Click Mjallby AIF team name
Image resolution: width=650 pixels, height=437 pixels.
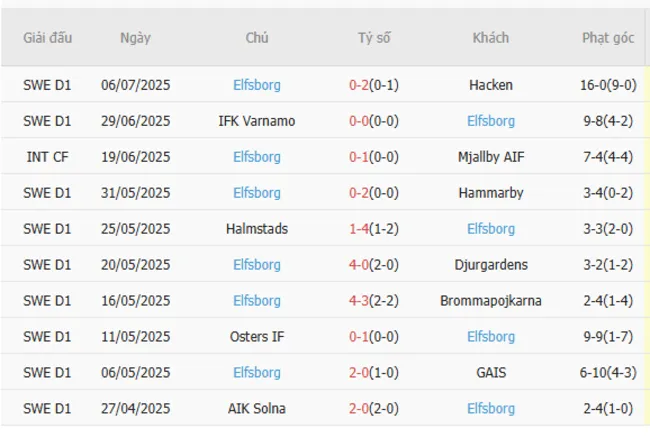coord(490,157)
